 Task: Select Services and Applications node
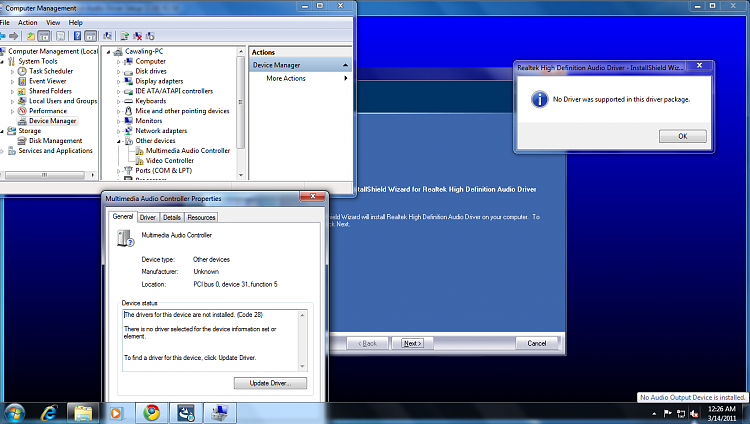[55, 151]
